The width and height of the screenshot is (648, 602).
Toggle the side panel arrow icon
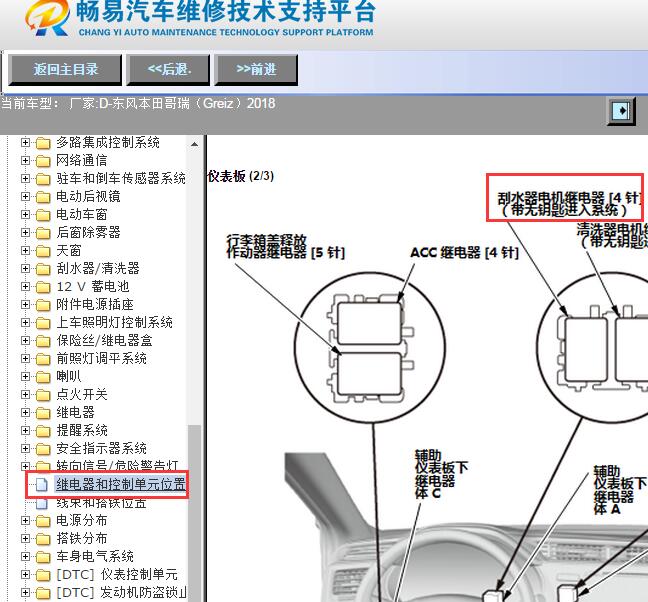coord(621,111)
